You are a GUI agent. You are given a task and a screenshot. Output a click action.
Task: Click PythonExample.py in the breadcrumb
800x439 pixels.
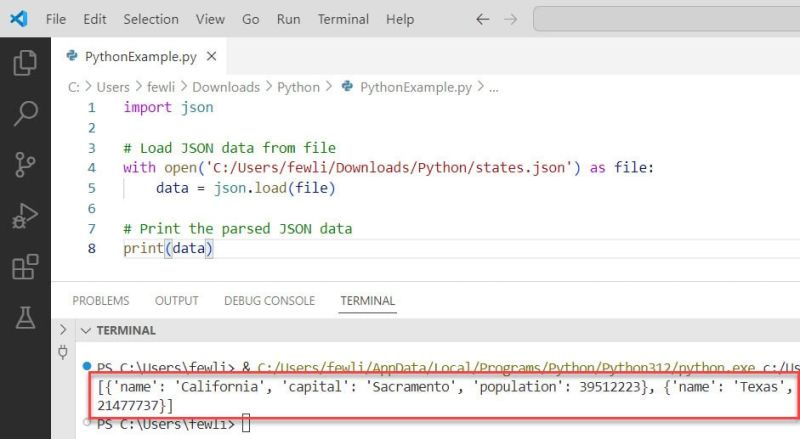tap(415, 87)
